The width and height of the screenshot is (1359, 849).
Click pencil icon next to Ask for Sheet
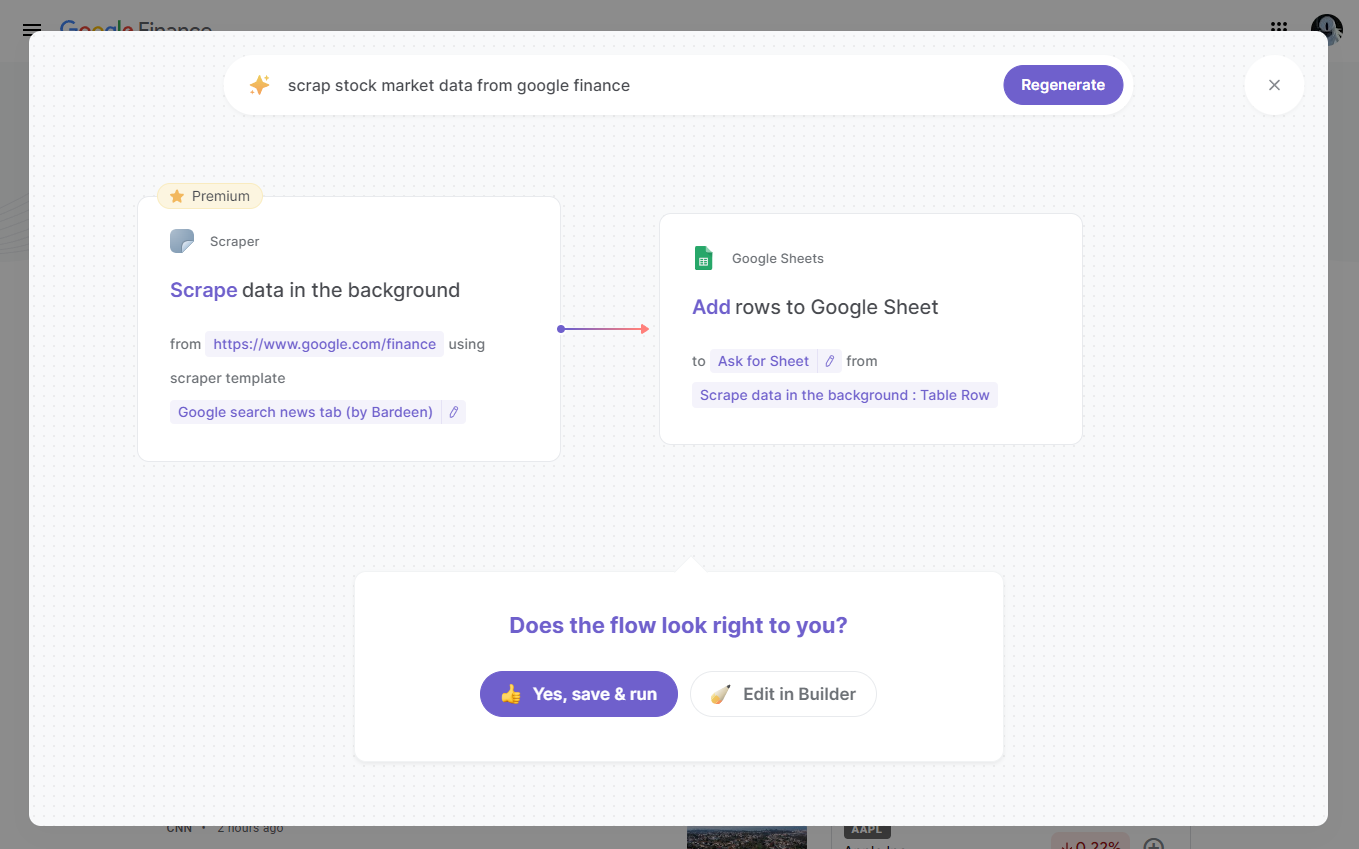pos(830,361)
